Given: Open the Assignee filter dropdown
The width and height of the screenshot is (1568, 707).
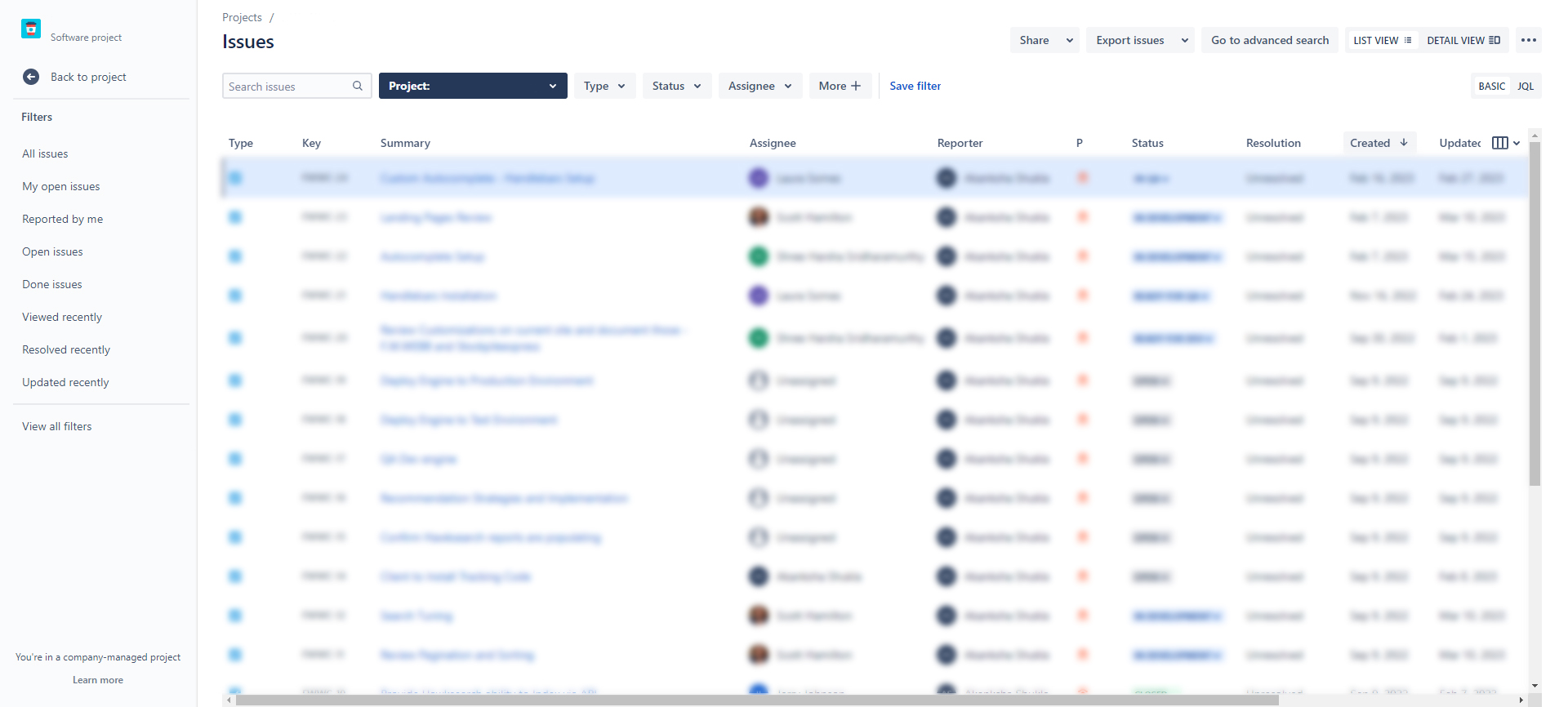Looking at the screenshot, I should coord(760,86).
